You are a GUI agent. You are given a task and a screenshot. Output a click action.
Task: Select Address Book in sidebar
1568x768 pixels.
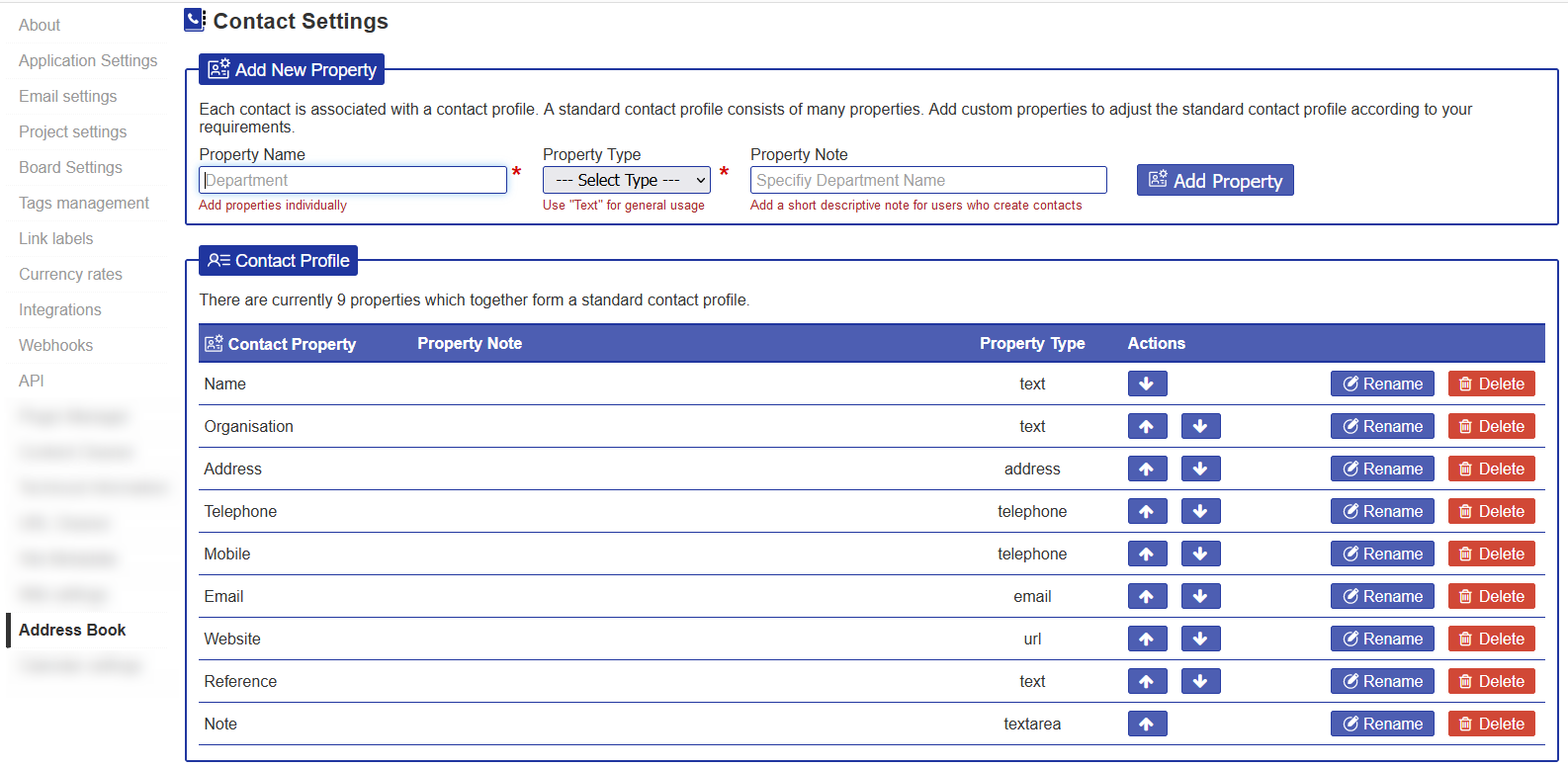72,630
